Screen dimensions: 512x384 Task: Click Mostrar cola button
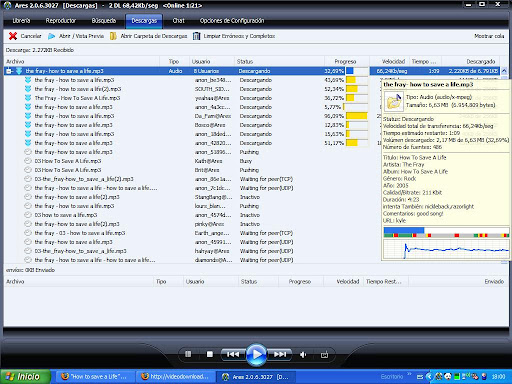pyautogui.click(x=489, y=36)
